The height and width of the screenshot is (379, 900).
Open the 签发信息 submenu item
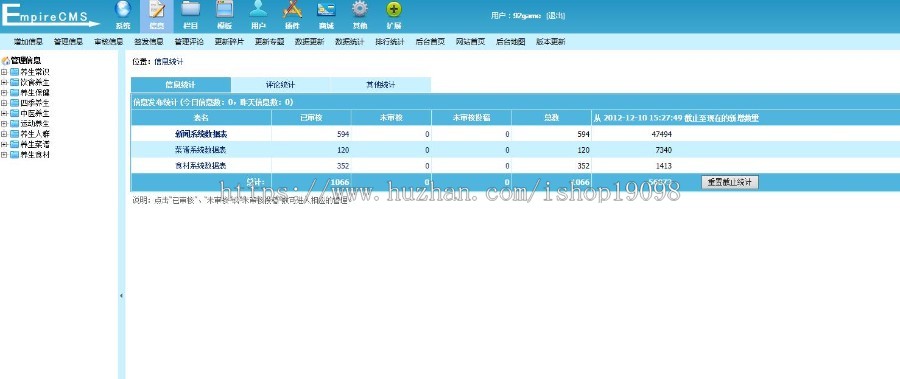149,42
